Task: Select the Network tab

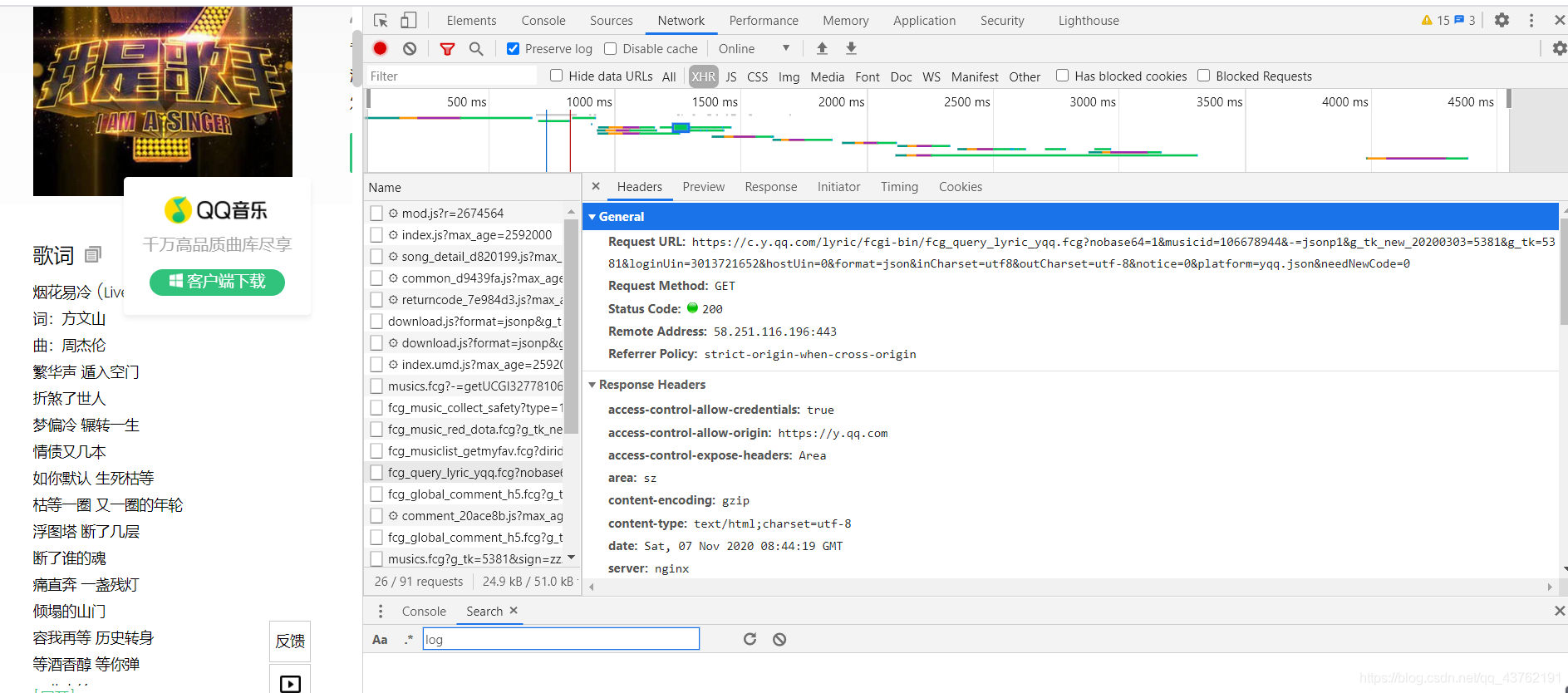Action: [681, 21]
